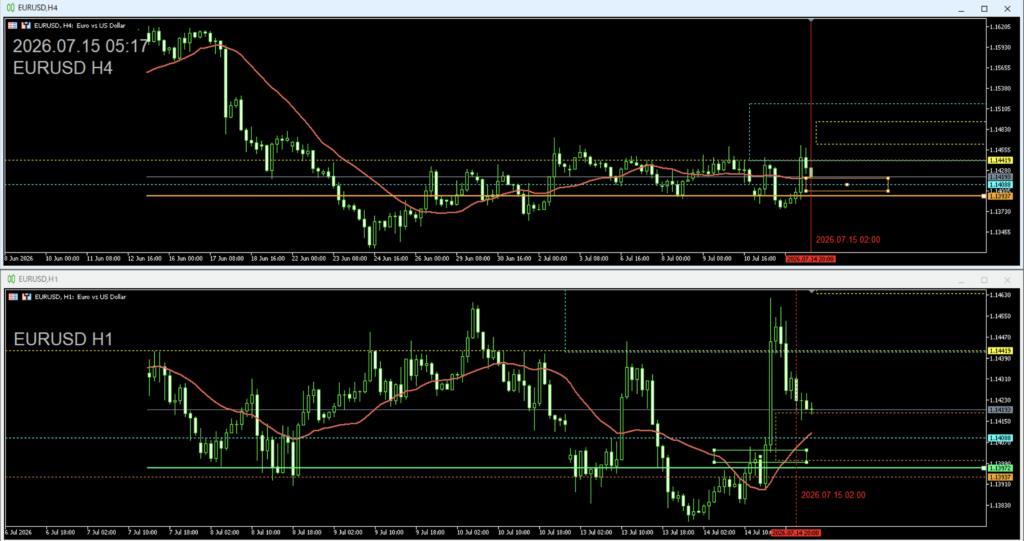Click the red vertical line label 2026.07.15 02:00 in H4 chart

click(848, 240)
